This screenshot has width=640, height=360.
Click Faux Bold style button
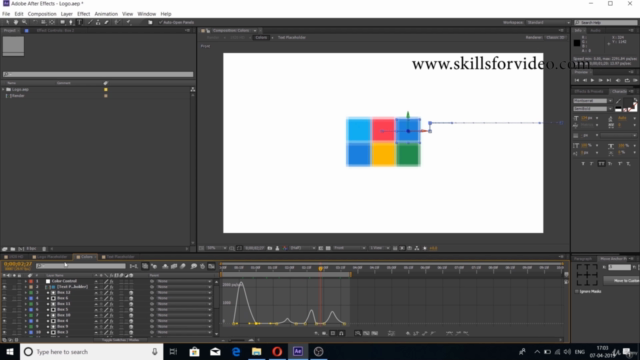point(583,164)
